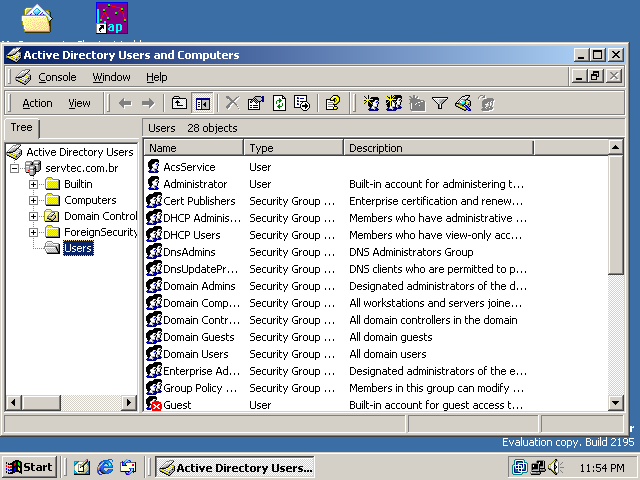This screenshot has height=480, width=640.
Task: Click tree pane horizontal scrollbar thumb
Action: click(40, 403)
